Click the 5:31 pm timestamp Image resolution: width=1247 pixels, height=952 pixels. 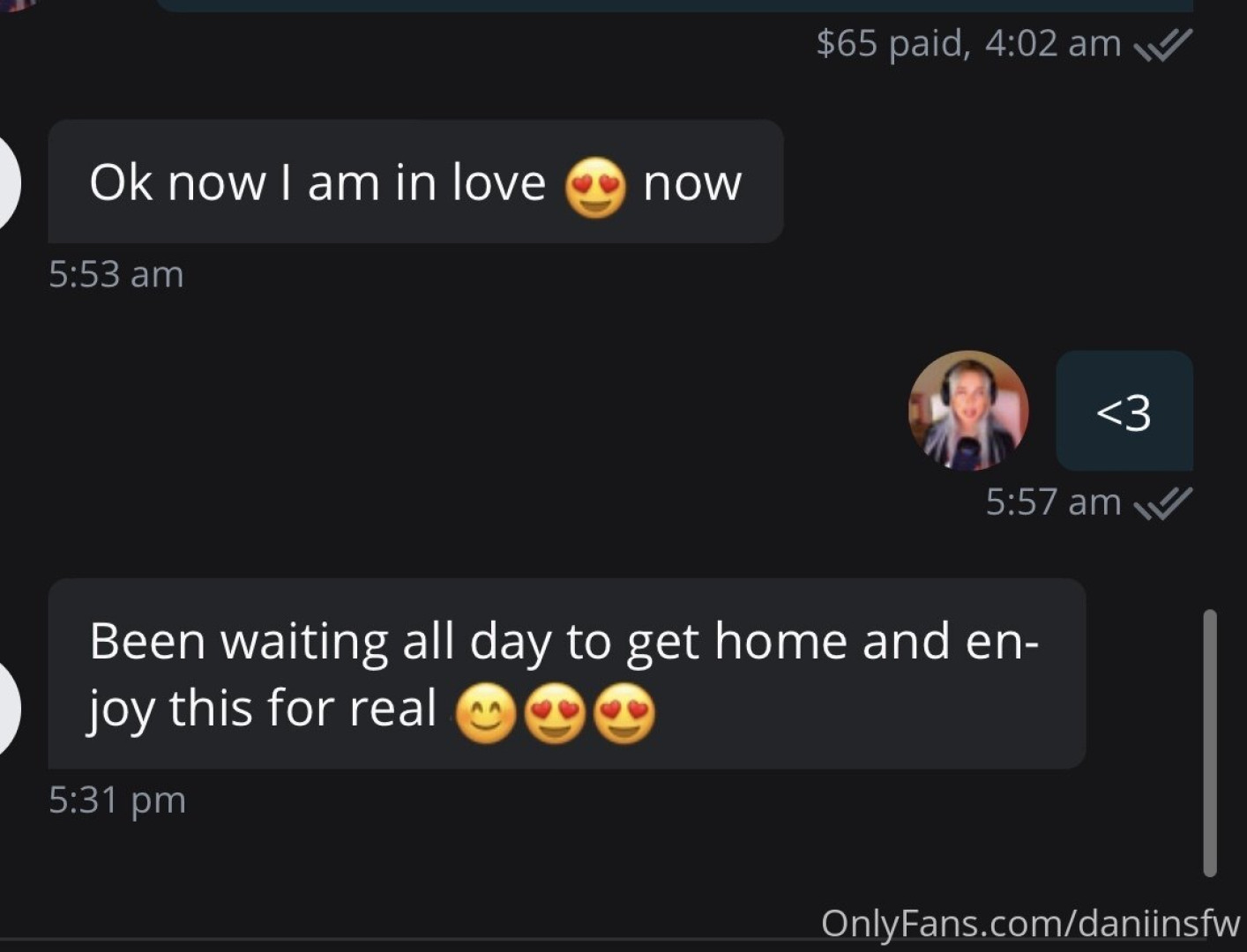[117, 800]
